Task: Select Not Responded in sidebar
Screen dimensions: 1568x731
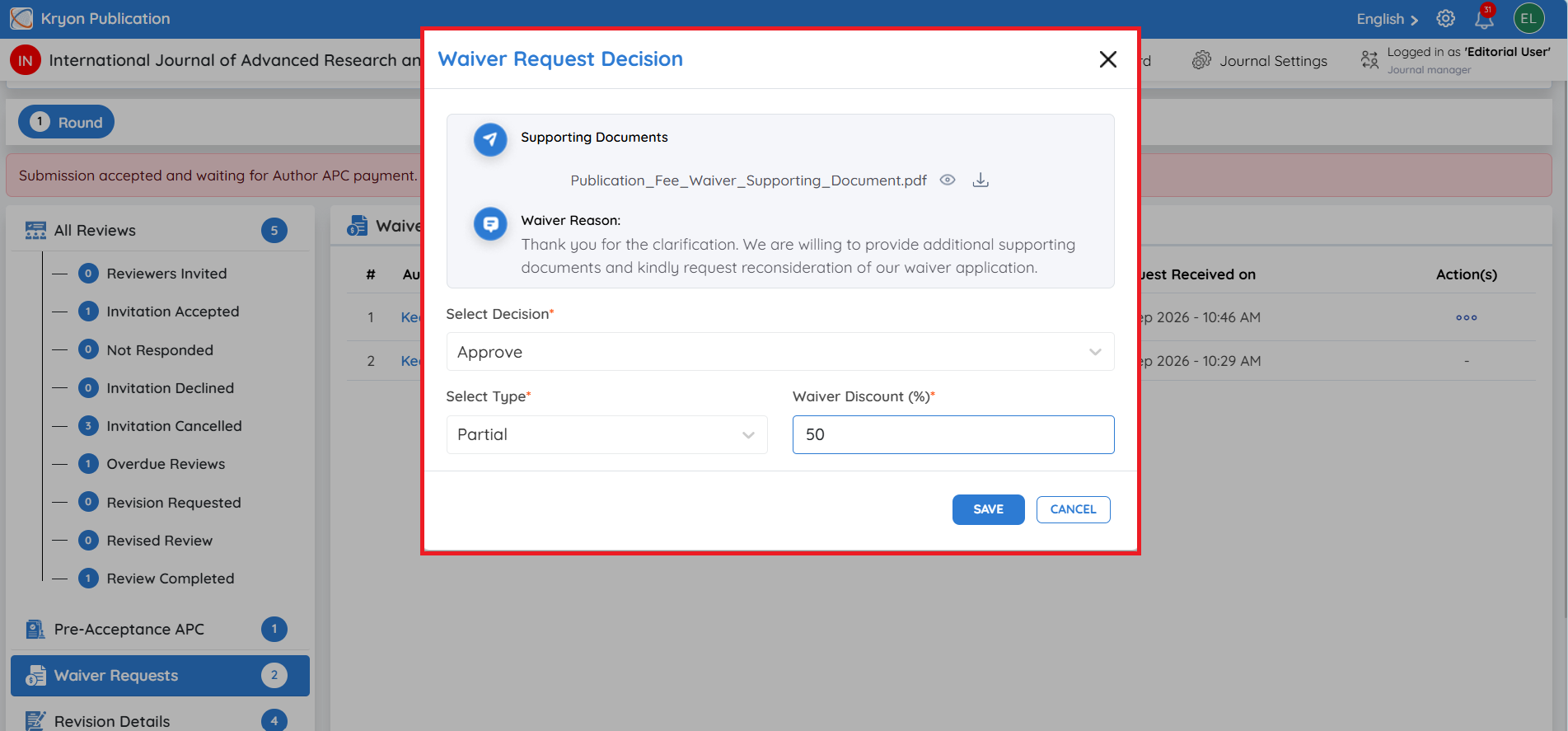Action: pyautogui.click(x=160, y=350)
